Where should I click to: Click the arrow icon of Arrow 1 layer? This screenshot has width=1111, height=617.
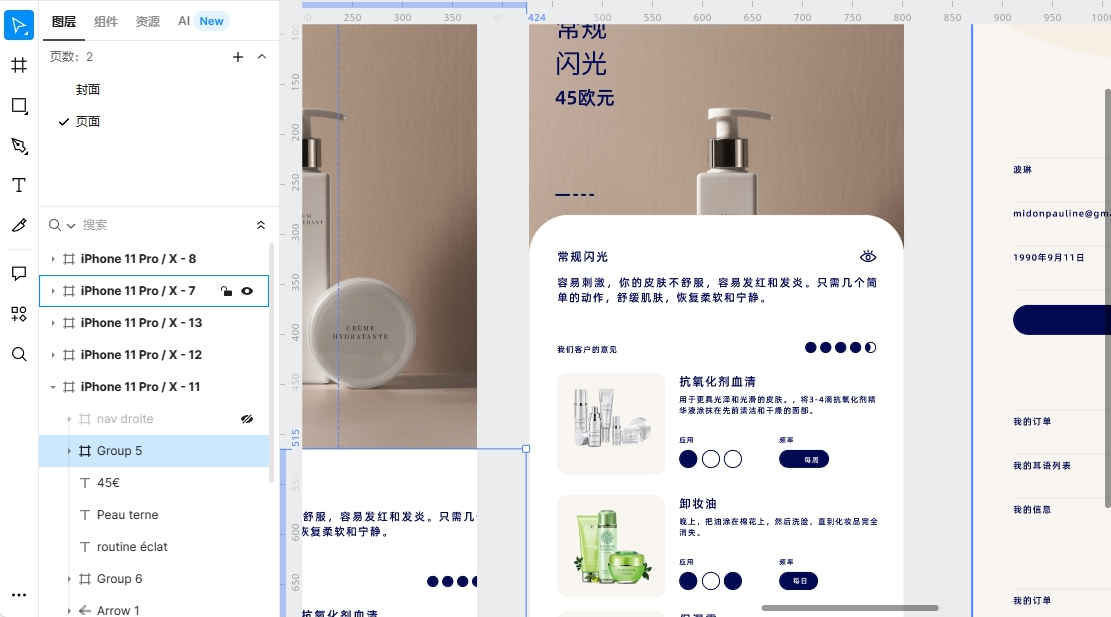pos(85,610)
